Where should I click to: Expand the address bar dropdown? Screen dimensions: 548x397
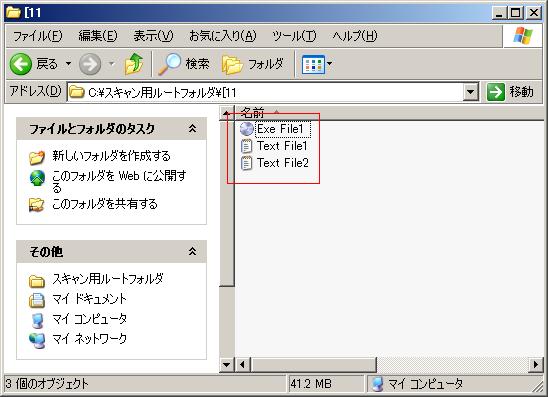click(x=471, y=92)
